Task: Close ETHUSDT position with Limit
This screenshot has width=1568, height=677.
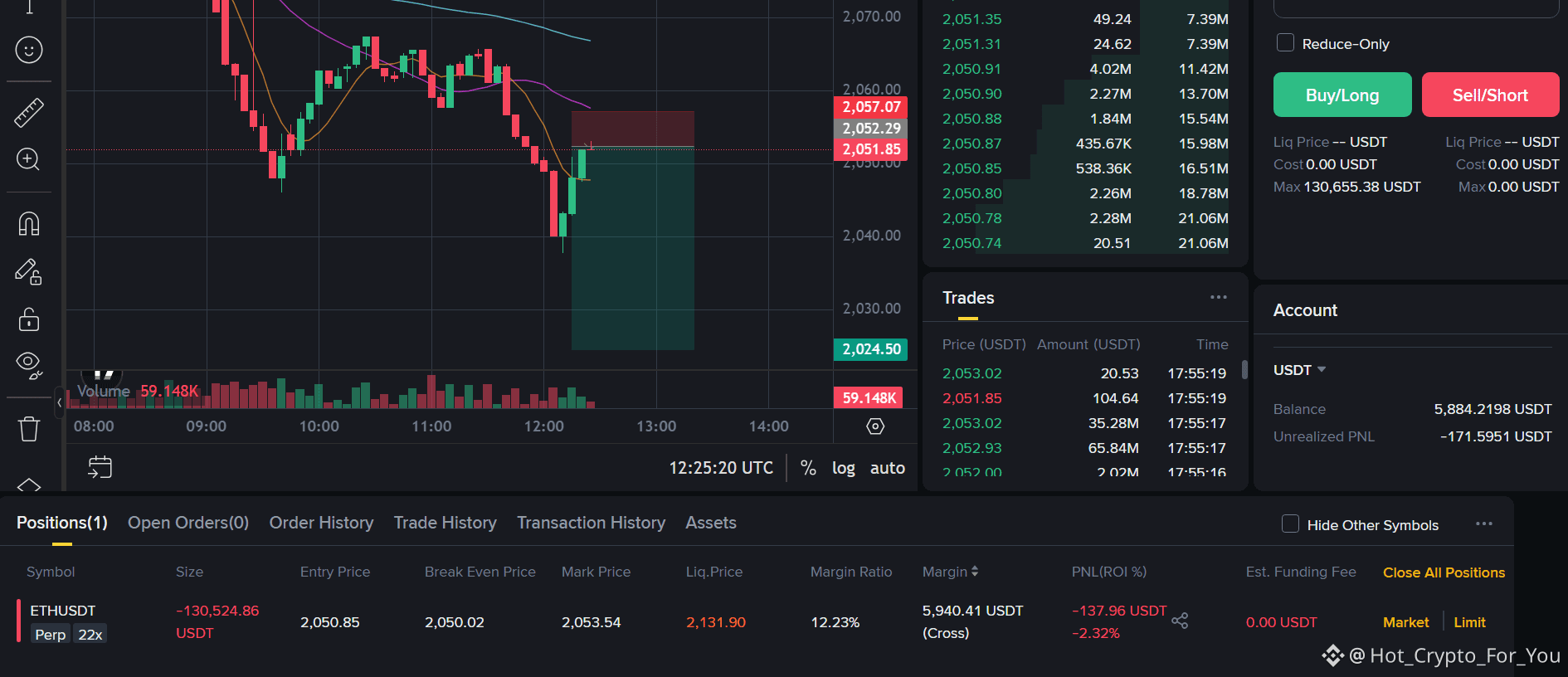Action: pyautogui.click(x=1469, y=622)
